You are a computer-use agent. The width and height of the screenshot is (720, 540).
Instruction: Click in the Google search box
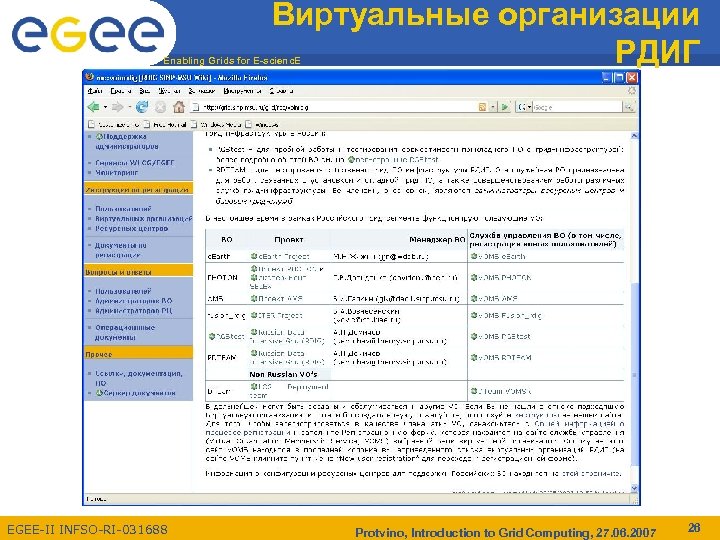tap(578, 107)
